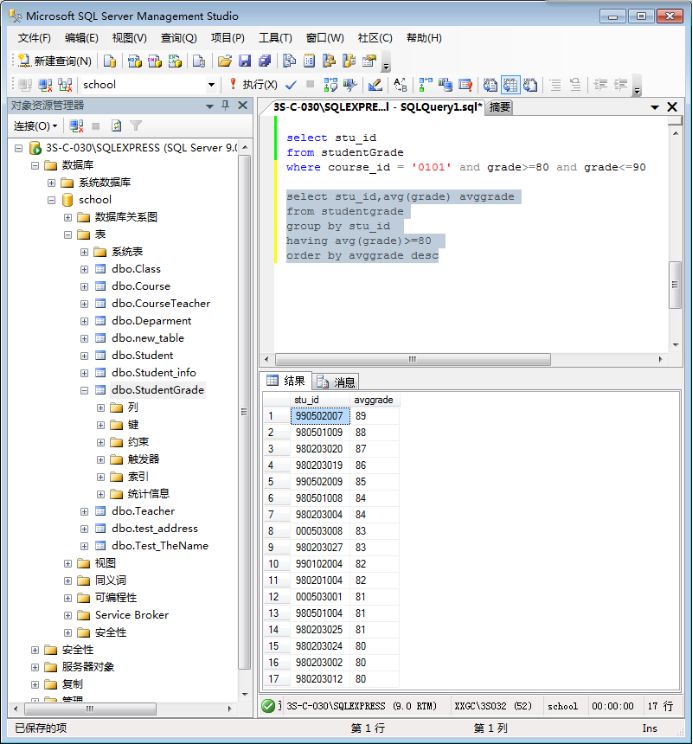Click the query editor vertical scrollbar thumb
The height and width of the screenshot is (744, 693).
[x=675, y=285]
